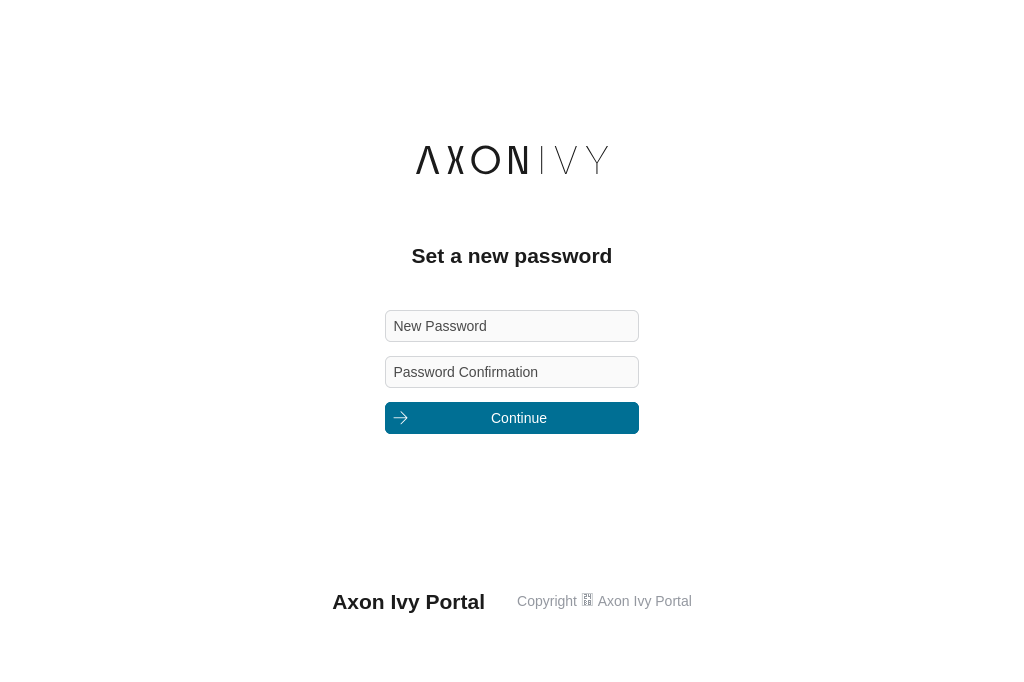Select the Copyright Axon Ivy Portal text
Viewport: 1024px width, 682px height.
pyautogui.click(x=604, y=601)
